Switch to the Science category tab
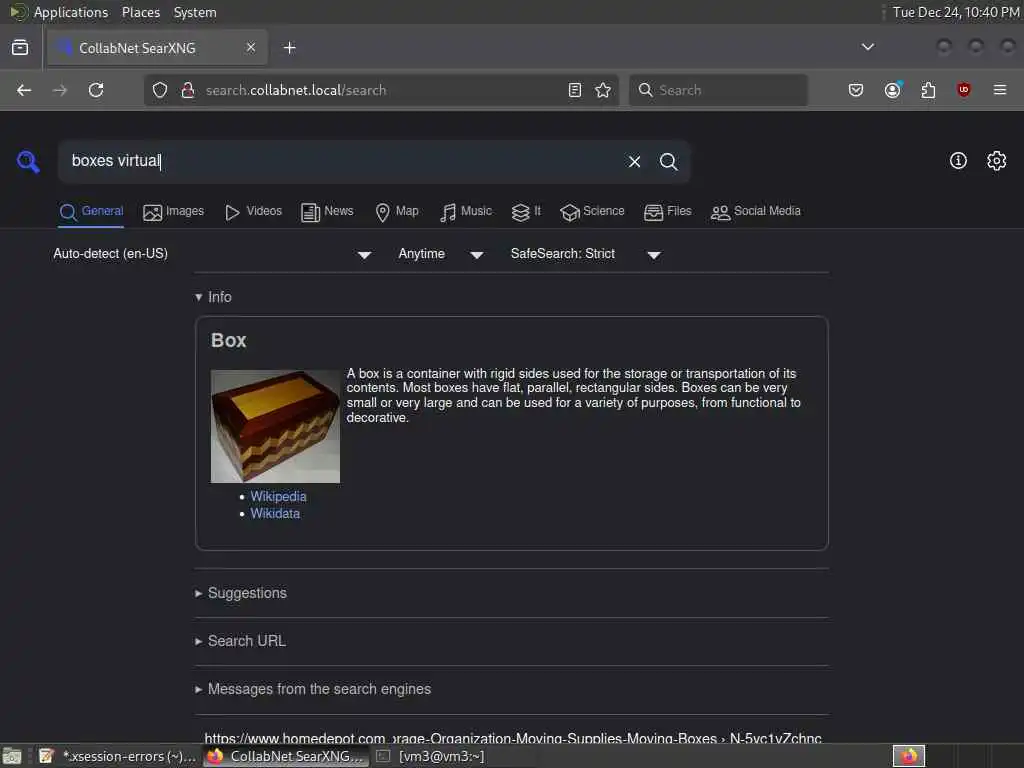 pyautogui.click(x=592, y=212)
